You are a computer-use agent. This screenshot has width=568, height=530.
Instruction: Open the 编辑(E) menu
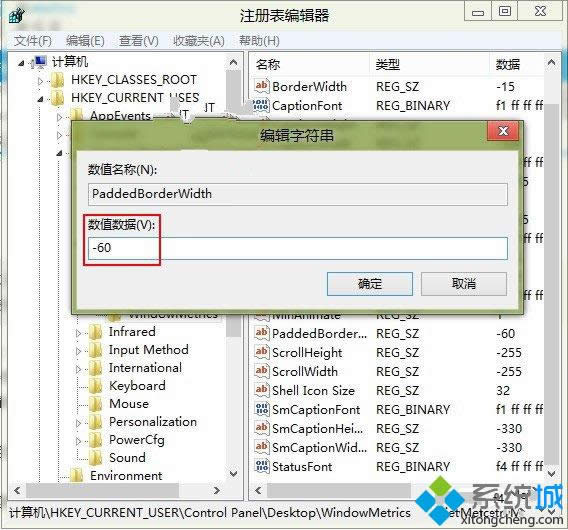(x=85, y=41)
